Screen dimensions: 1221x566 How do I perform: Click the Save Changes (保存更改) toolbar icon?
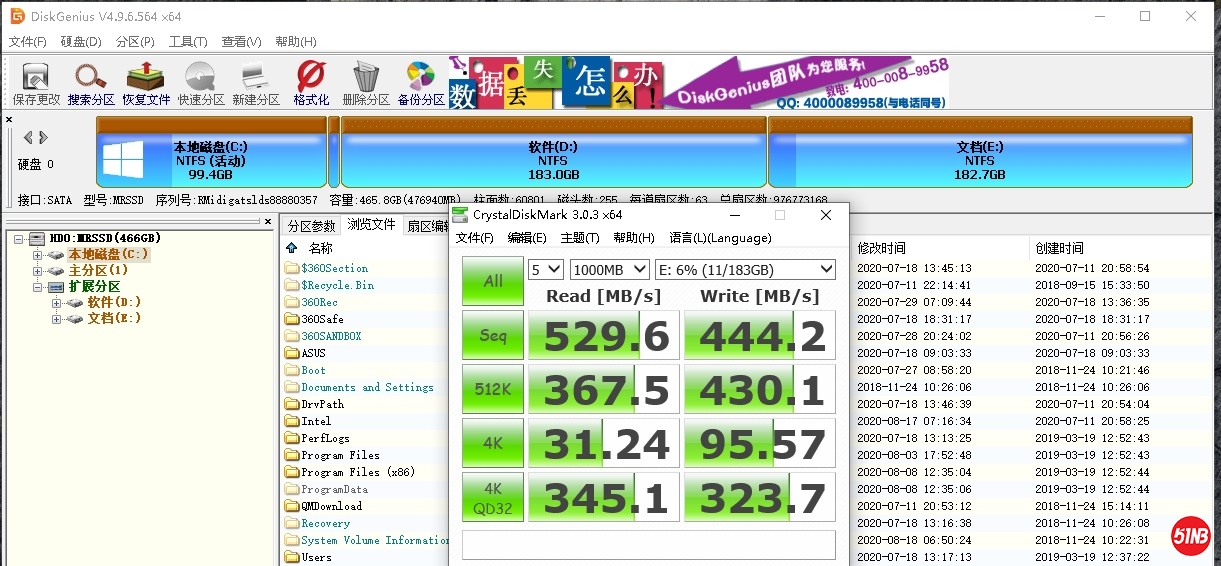tap(36, 82)
